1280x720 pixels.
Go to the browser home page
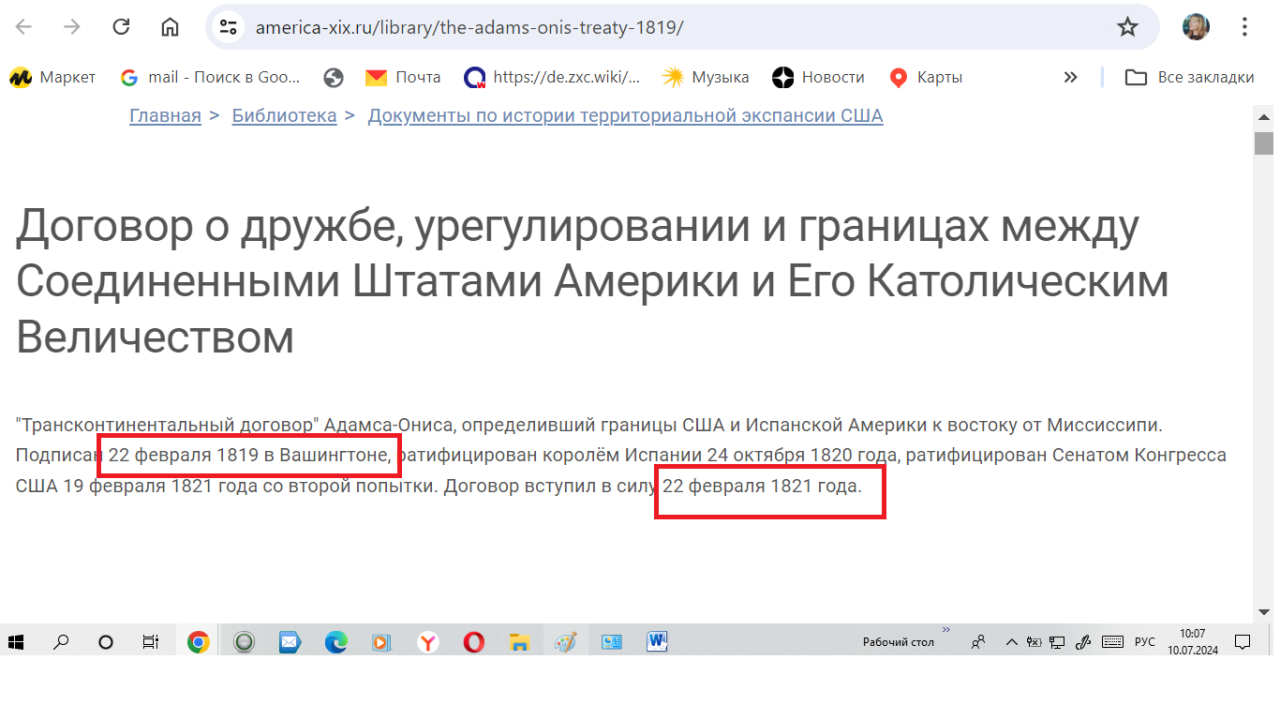tap(170, 27)
